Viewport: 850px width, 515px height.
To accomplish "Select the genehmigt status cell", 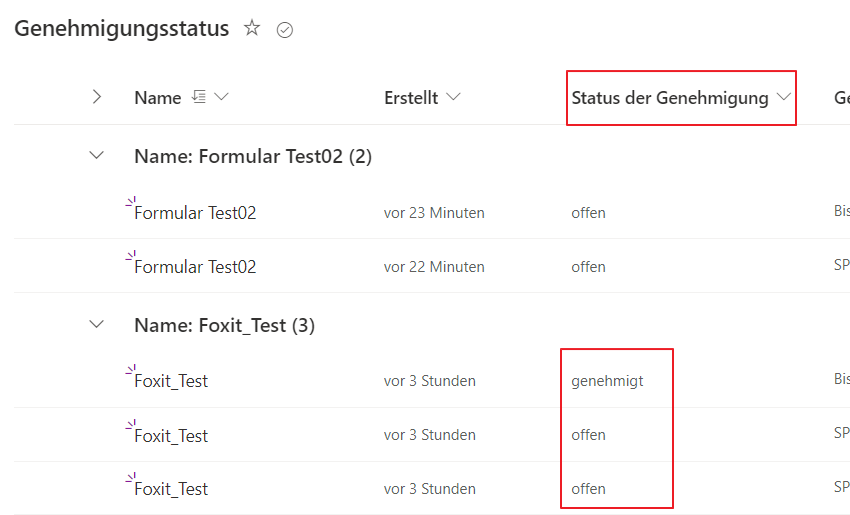I will [x=607, y=381].
